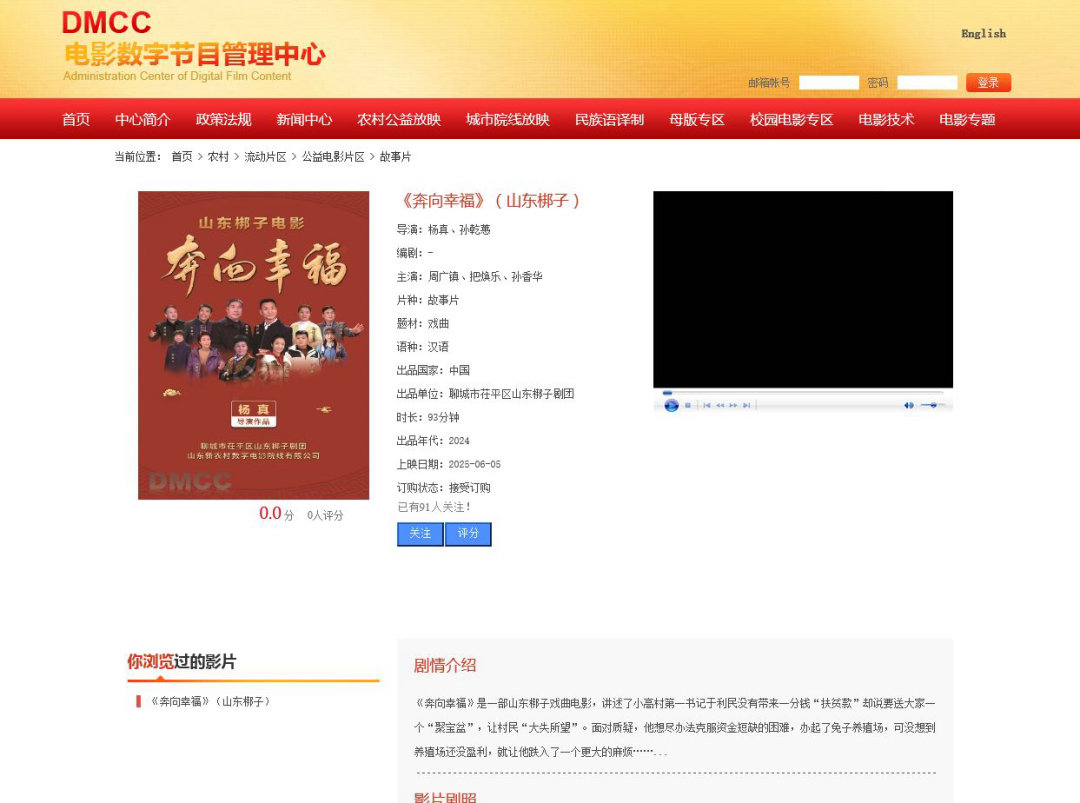Click the 出品年代 2024 line
This screenshot has height=803, width=1080.
(433, 441)
